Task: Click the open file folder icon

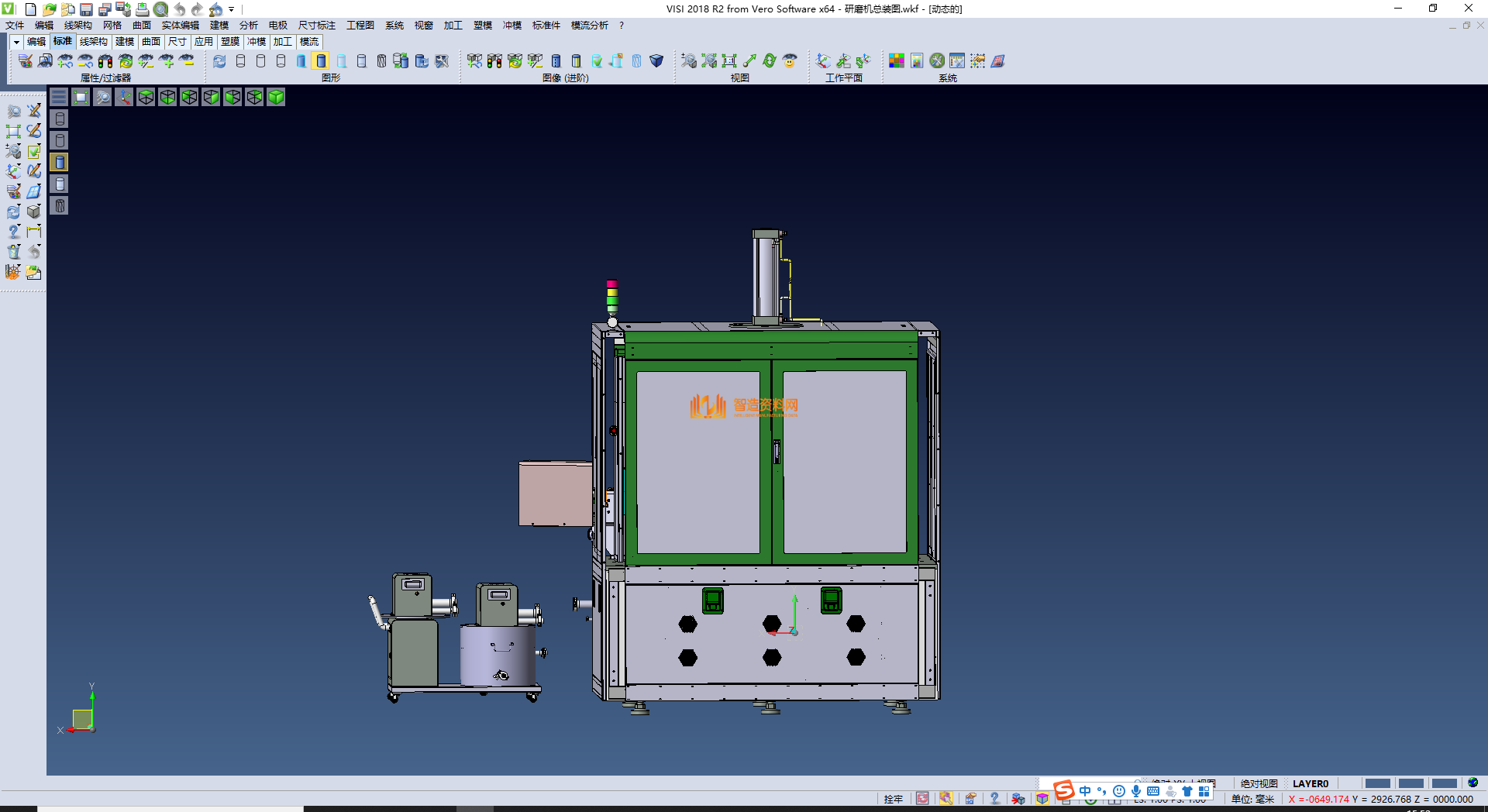Action: click(49, 9)
